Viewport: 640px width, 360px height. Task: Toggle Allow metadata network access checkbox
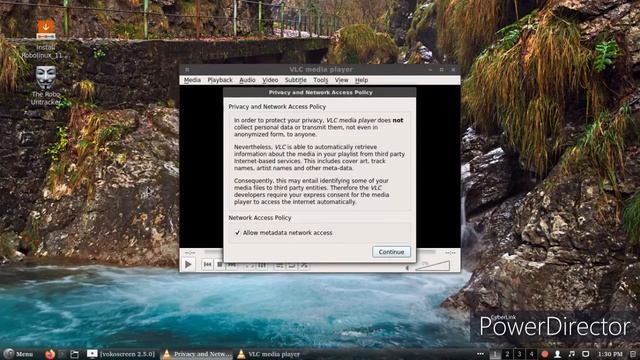coord(238,233)
